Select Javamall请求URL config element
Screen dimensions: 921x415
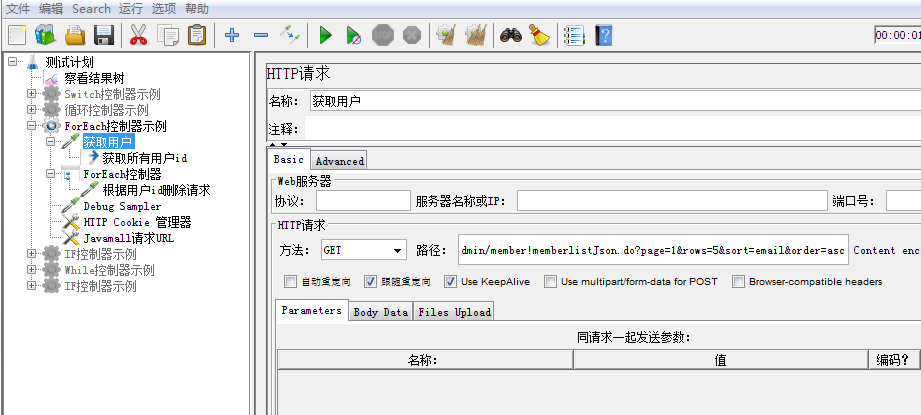click(129, 238)
